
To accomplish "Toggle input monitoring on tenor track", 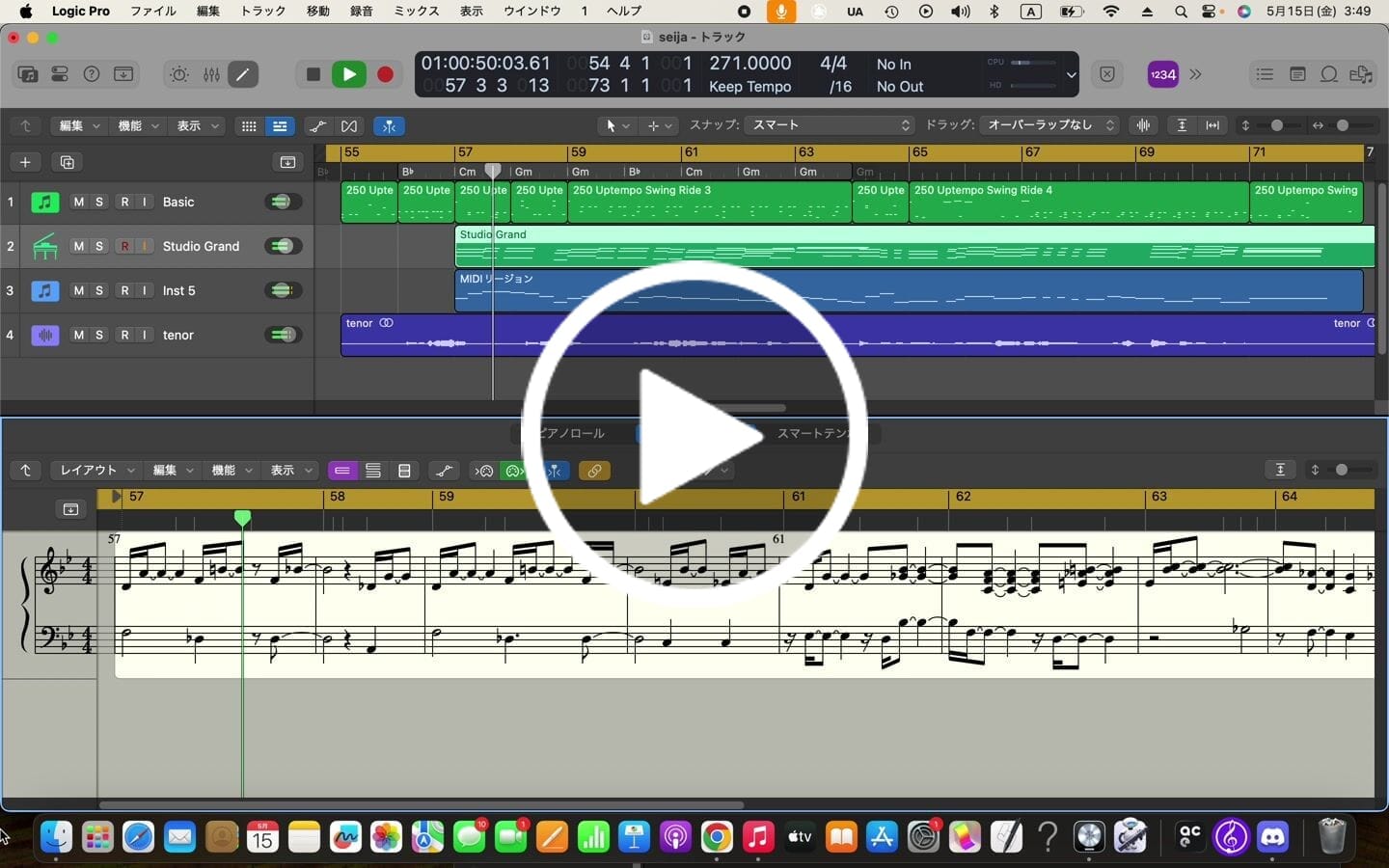I will (145, 335).
